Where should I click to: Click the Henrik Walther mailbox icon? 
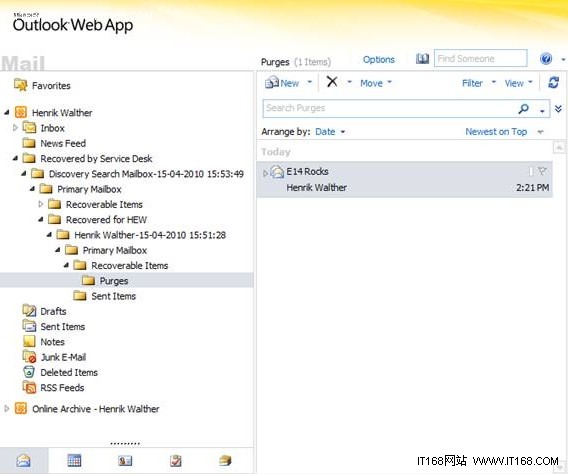tap(21, 112)
